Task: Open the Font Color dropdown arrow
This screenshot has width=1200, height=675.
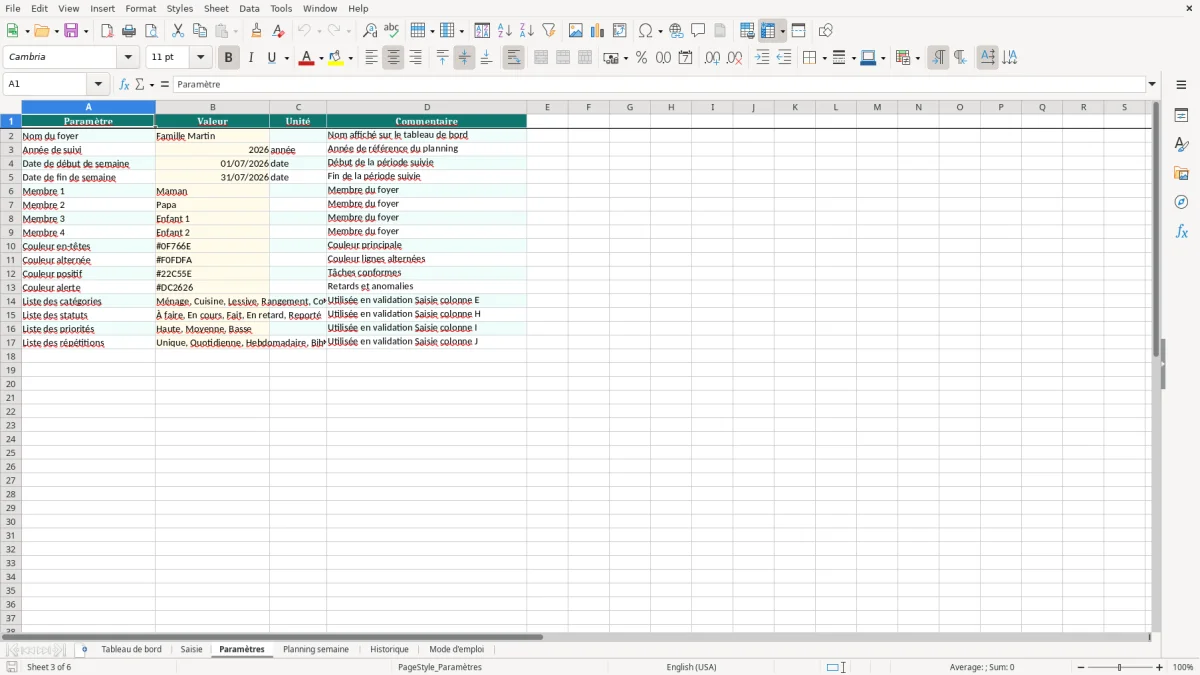Action: [320, 59]
